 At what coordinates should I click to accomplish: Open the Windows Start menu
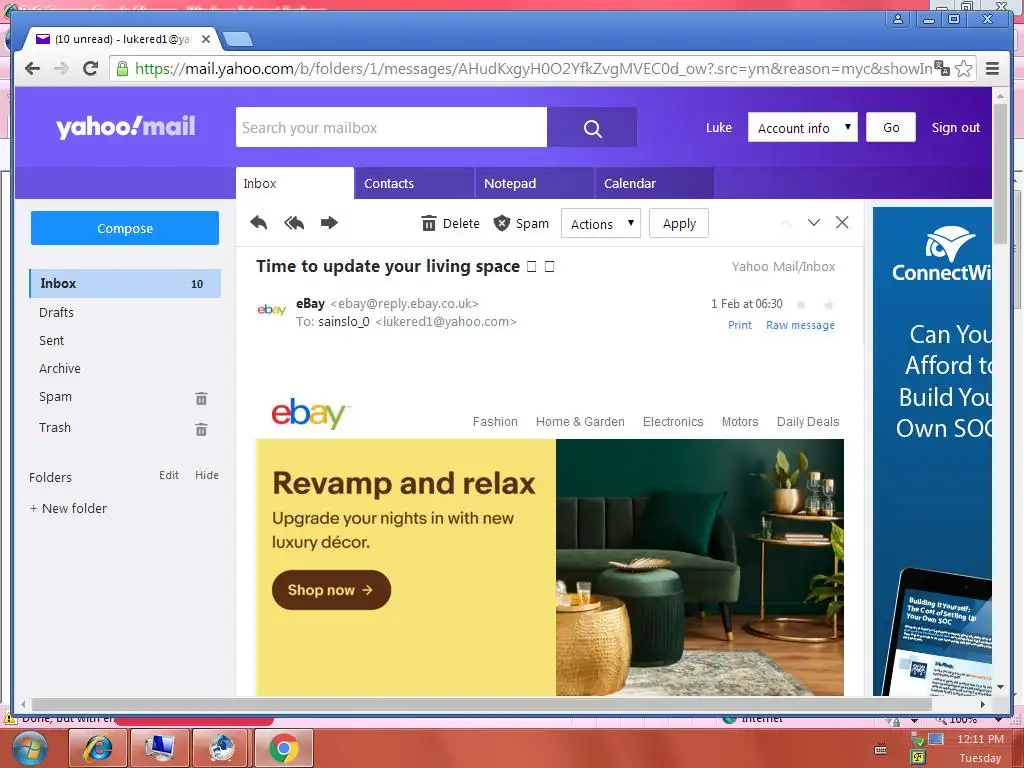(30, 748)
